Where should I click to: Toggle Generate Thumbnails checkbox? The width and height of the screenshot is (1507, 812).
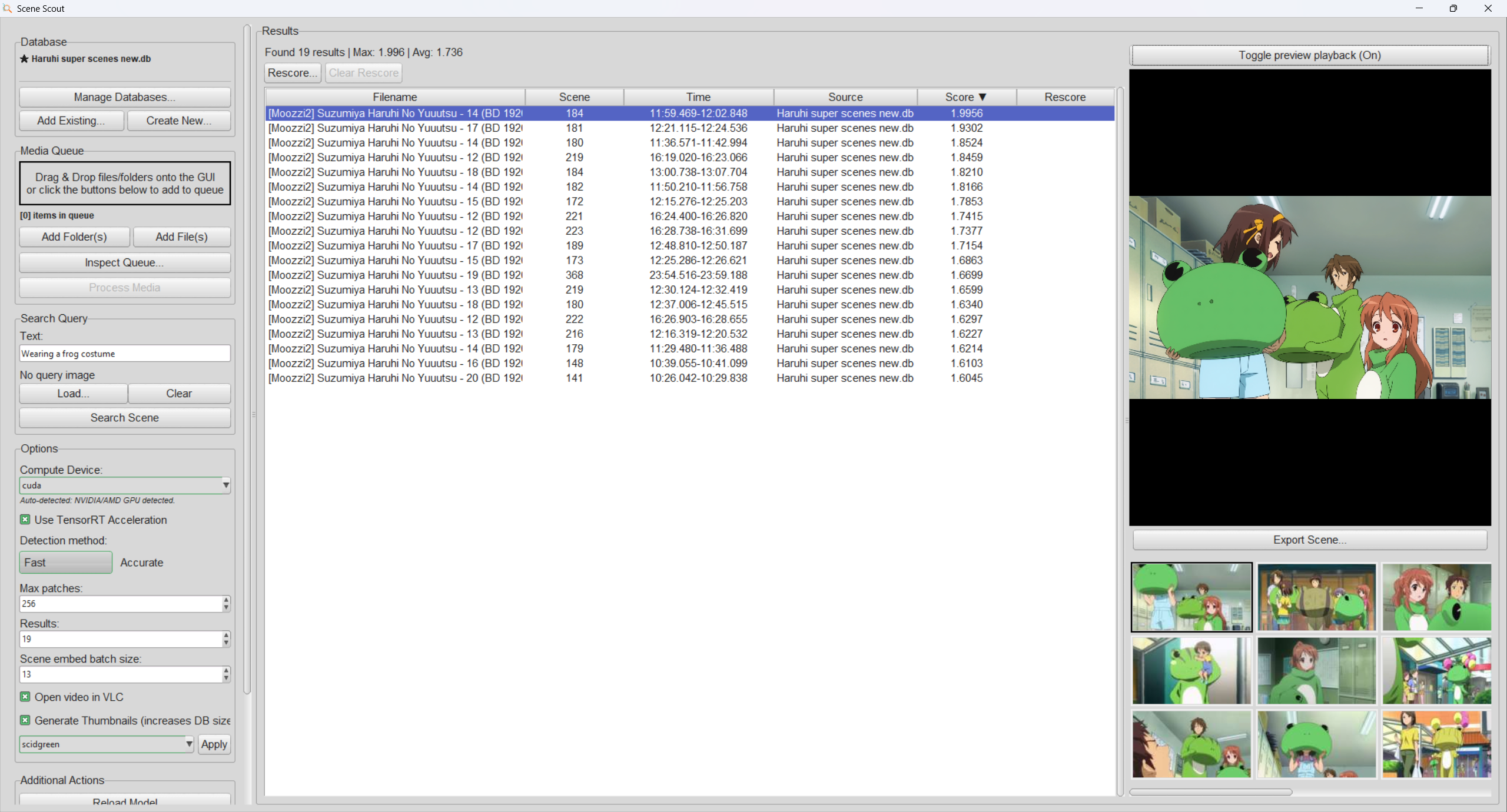tap(25, 720)
